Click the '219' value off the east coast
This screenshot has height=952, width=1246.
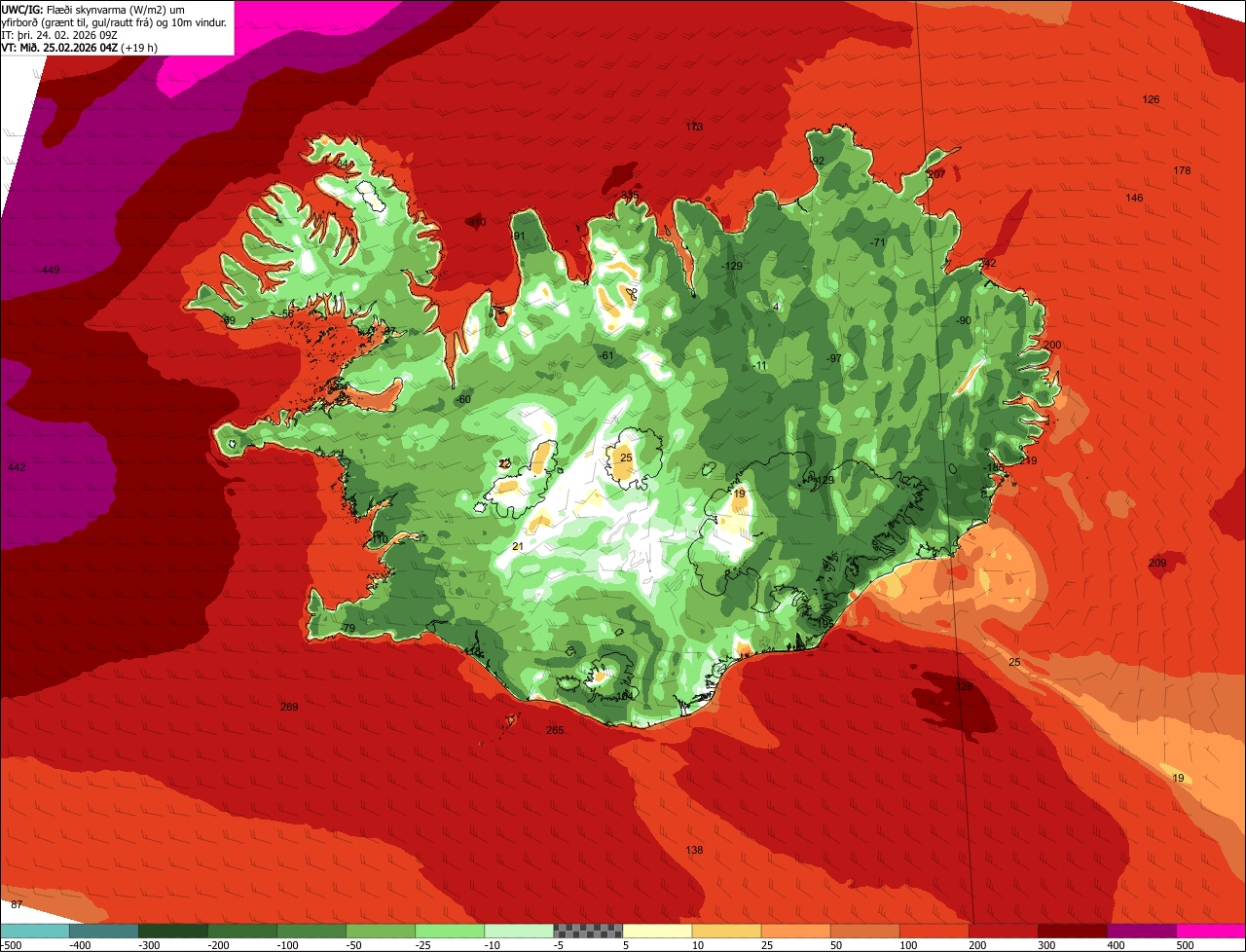[x=1029, y=460]
